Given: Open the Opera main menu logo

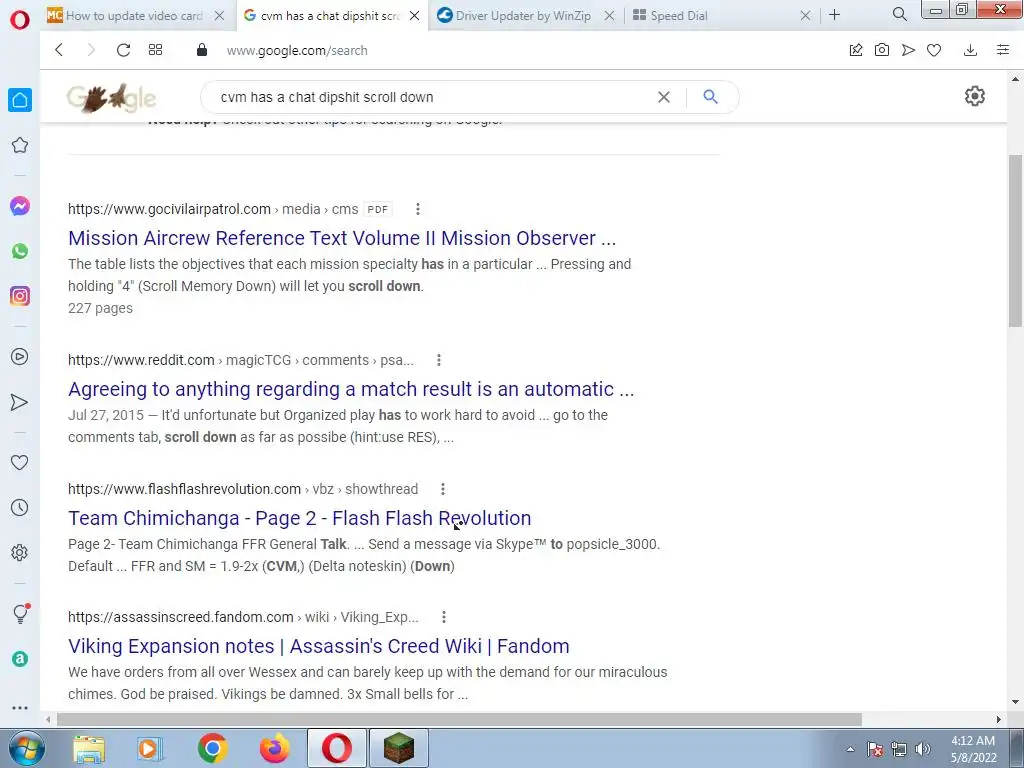Looking at the screenshot, I should [20, 20].
